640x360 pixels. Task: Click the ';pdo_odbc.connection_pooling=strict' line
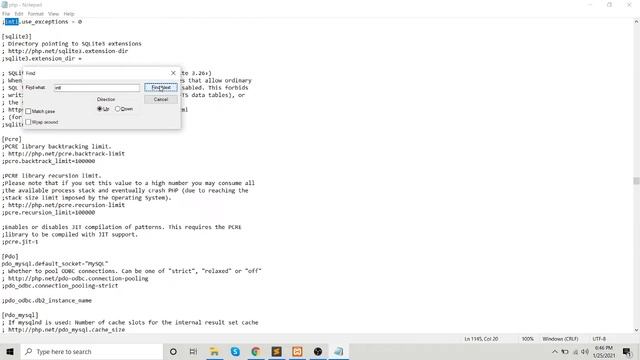tap(60, 286)
